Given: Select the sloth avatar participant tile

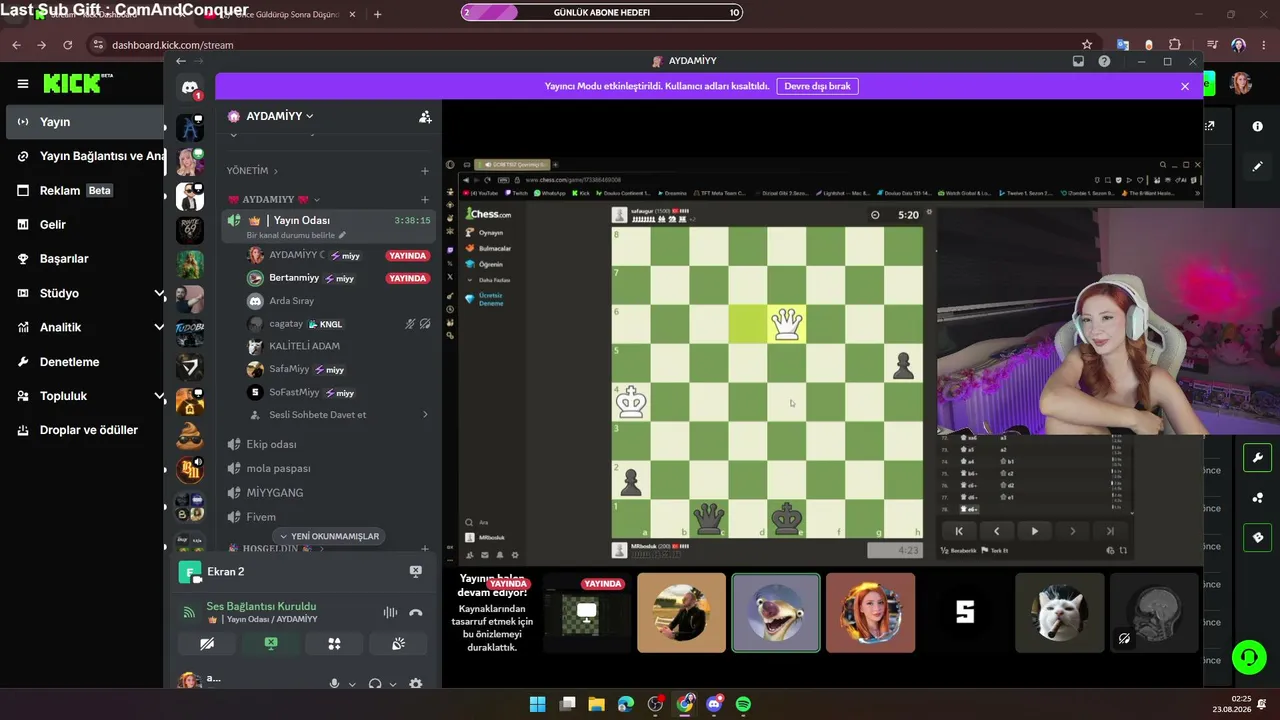Looking at the screenshot, I should [776, 612].
